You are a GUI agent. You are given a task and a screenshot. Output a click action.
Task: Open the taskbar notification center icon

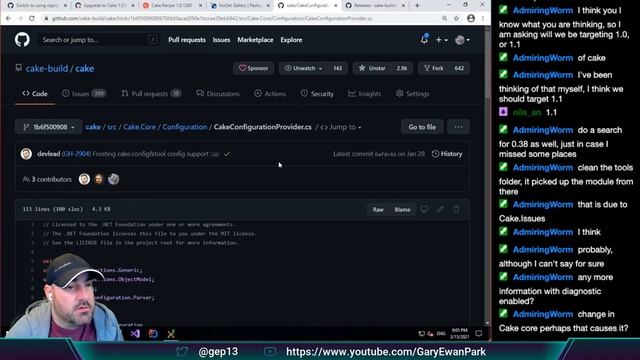point(479,333)
